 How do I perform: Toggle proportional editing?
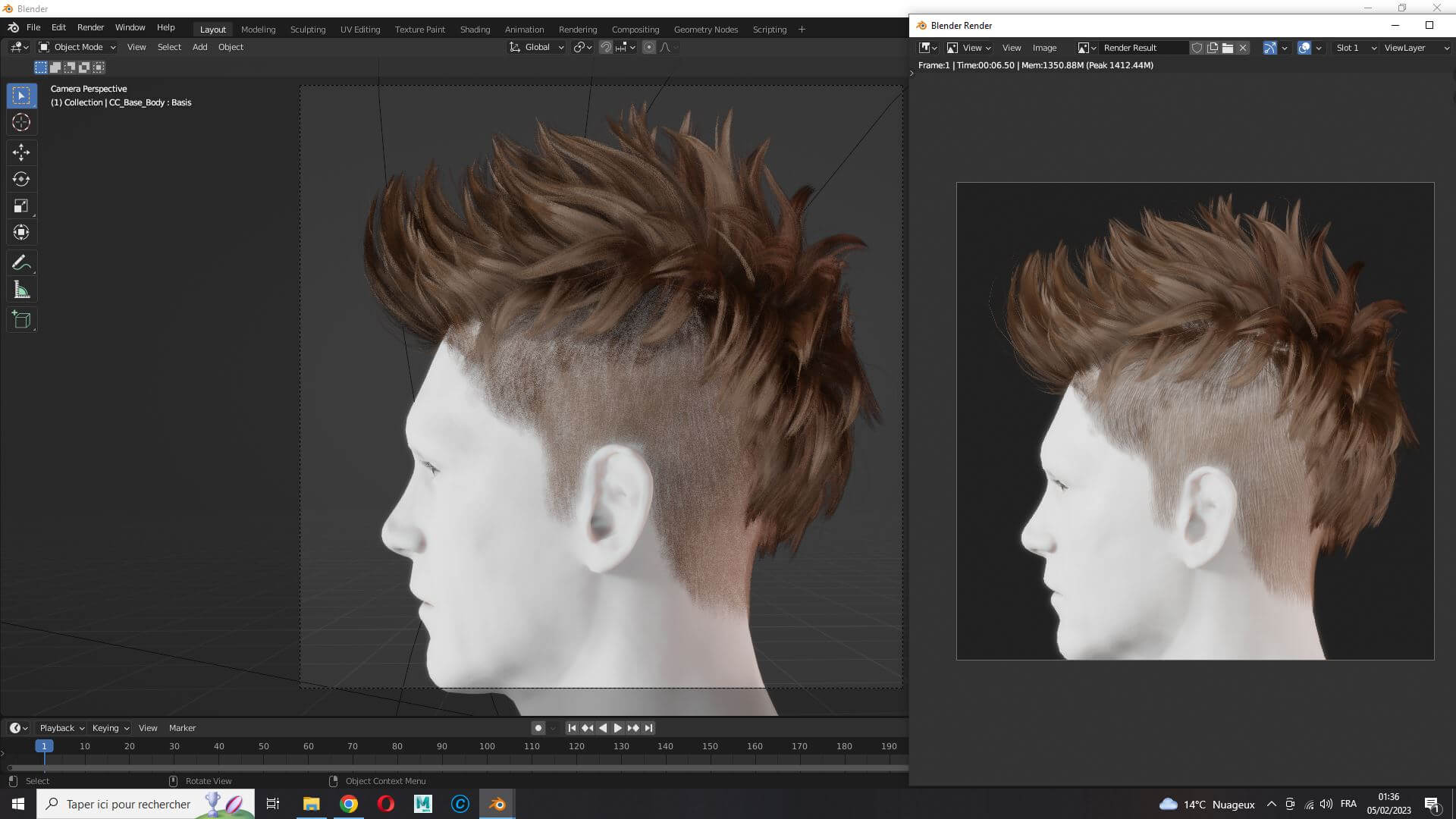click(649, 47)
